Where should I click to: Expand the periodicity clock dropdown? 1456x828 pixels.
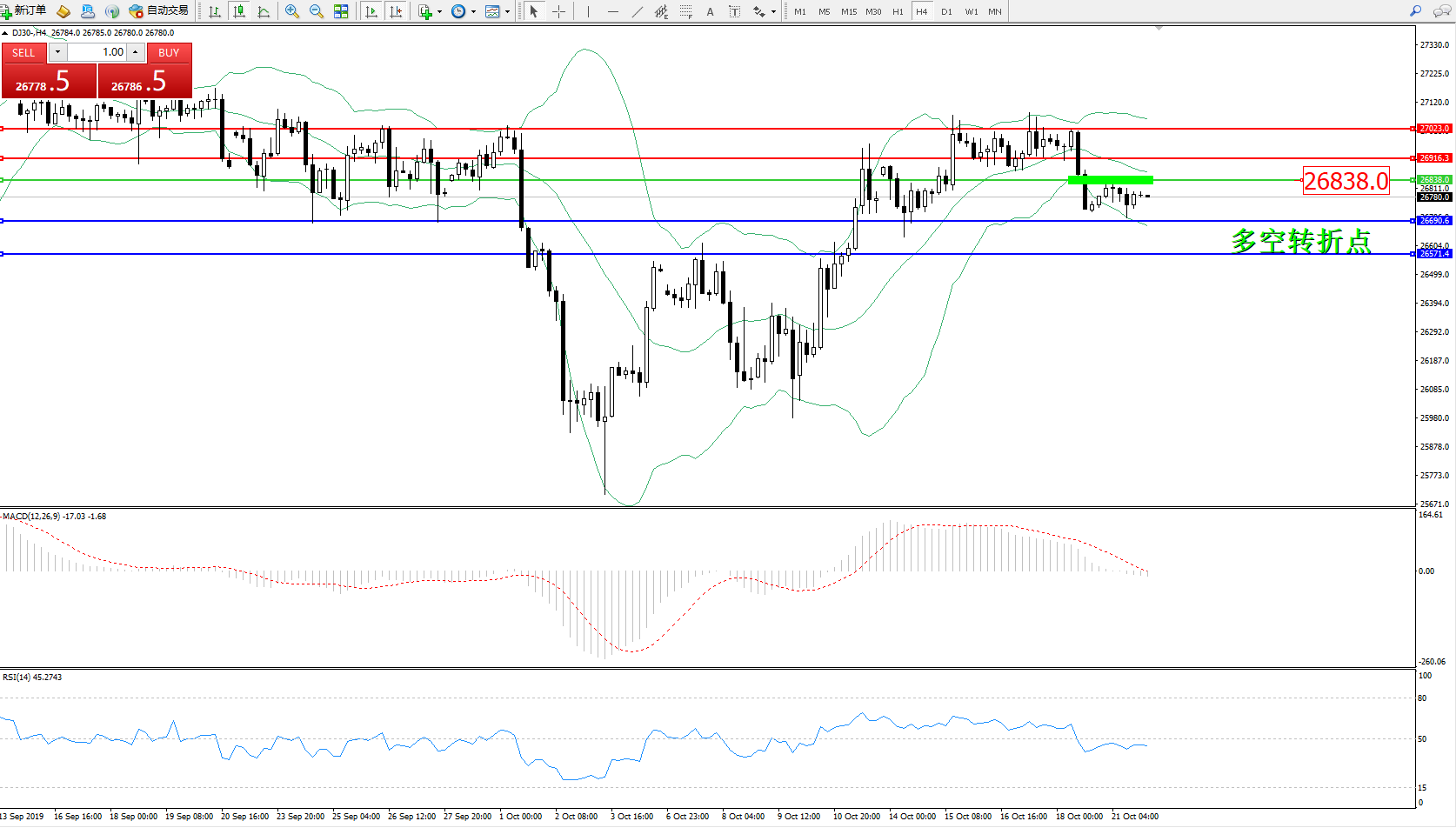[x=473, y=12]
